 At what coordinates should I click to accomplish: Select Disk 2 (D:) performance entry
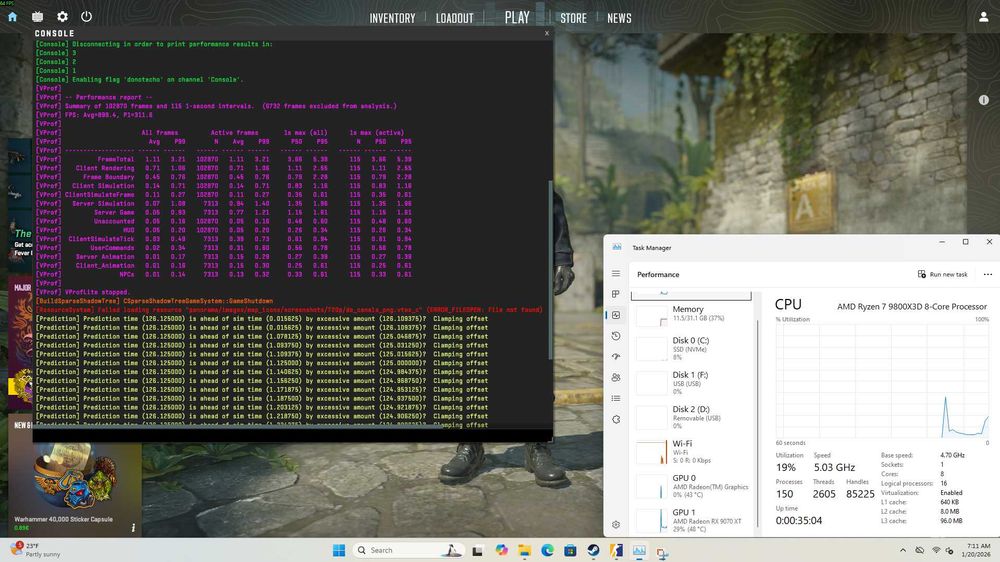pyautogui.click(x=693, y=417)
